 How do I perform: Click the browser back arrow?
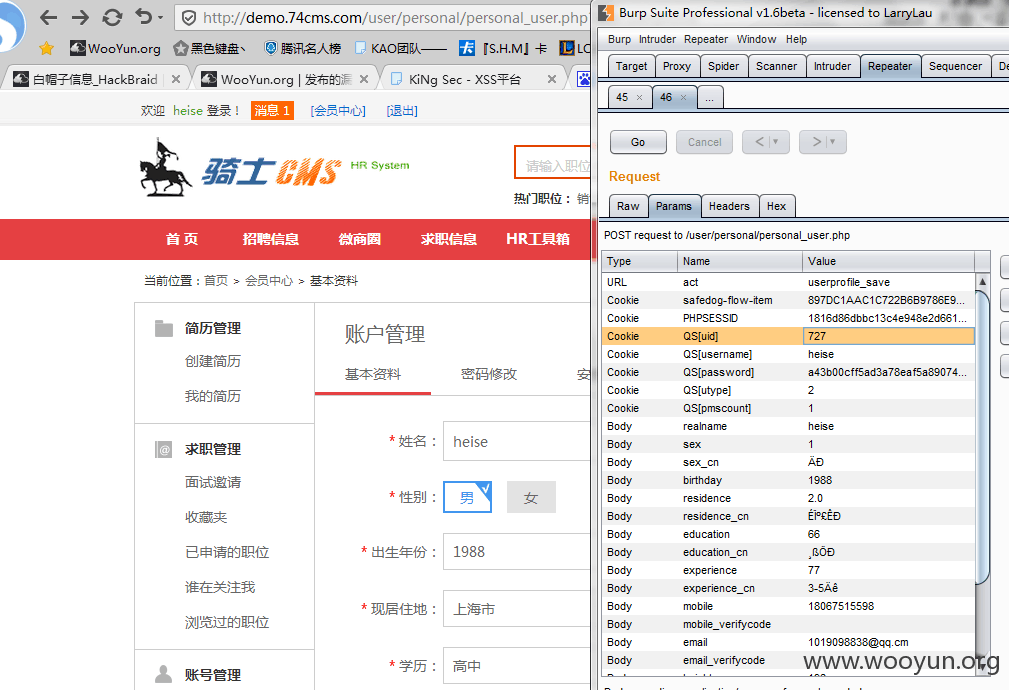tap(48, 17)
